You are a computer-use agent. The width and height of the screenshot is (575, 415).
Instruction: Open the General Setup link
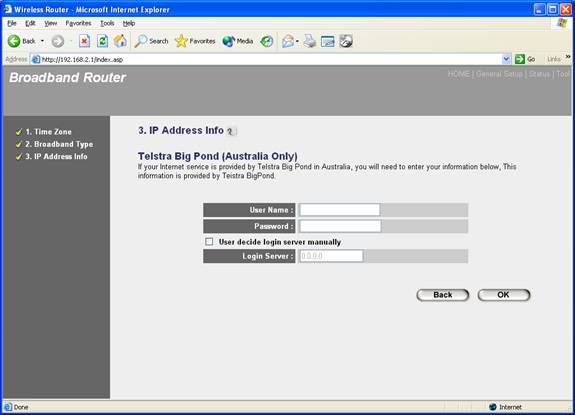499,74
